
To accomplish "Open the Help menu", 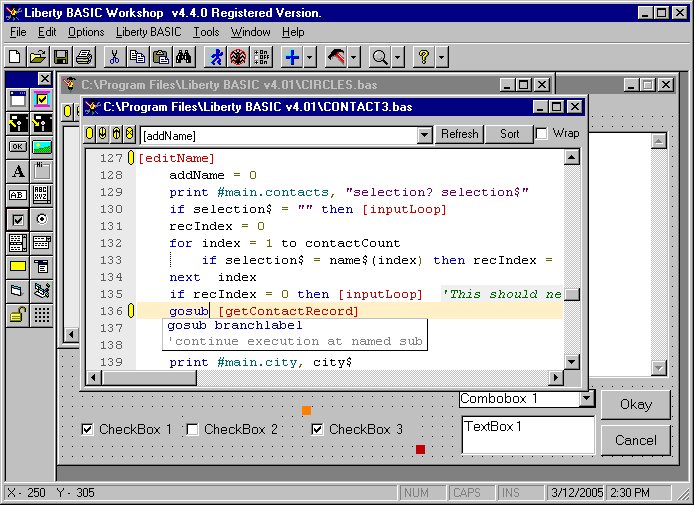I will [x=293, y=32].
